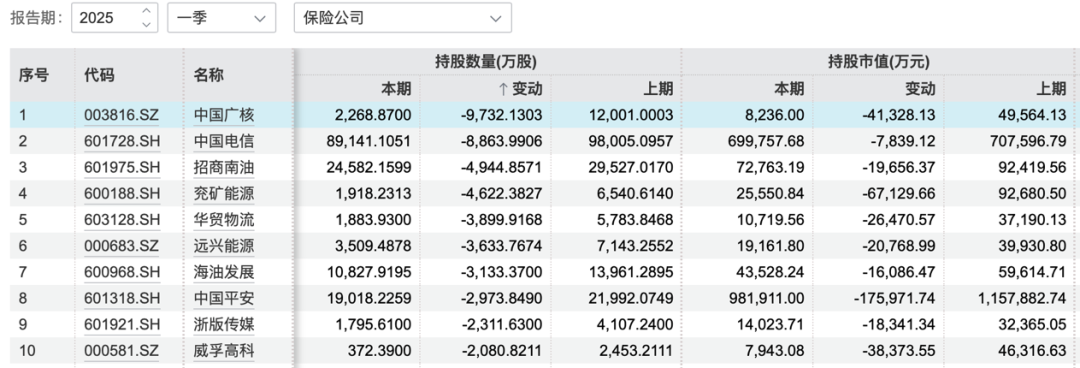Sort by 本期 under 持股市值
The width and height of the screenshot is (1080, 368).
(x=788, y=88)
